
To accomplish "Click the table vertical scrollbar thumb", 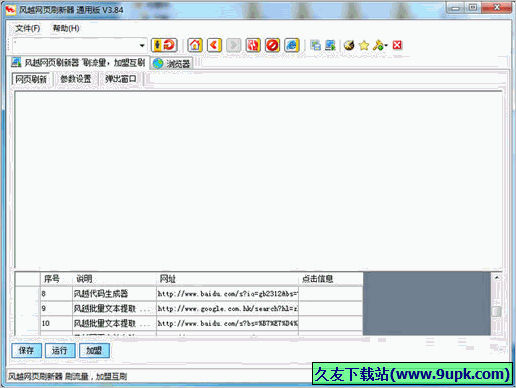I will point(497,312).
